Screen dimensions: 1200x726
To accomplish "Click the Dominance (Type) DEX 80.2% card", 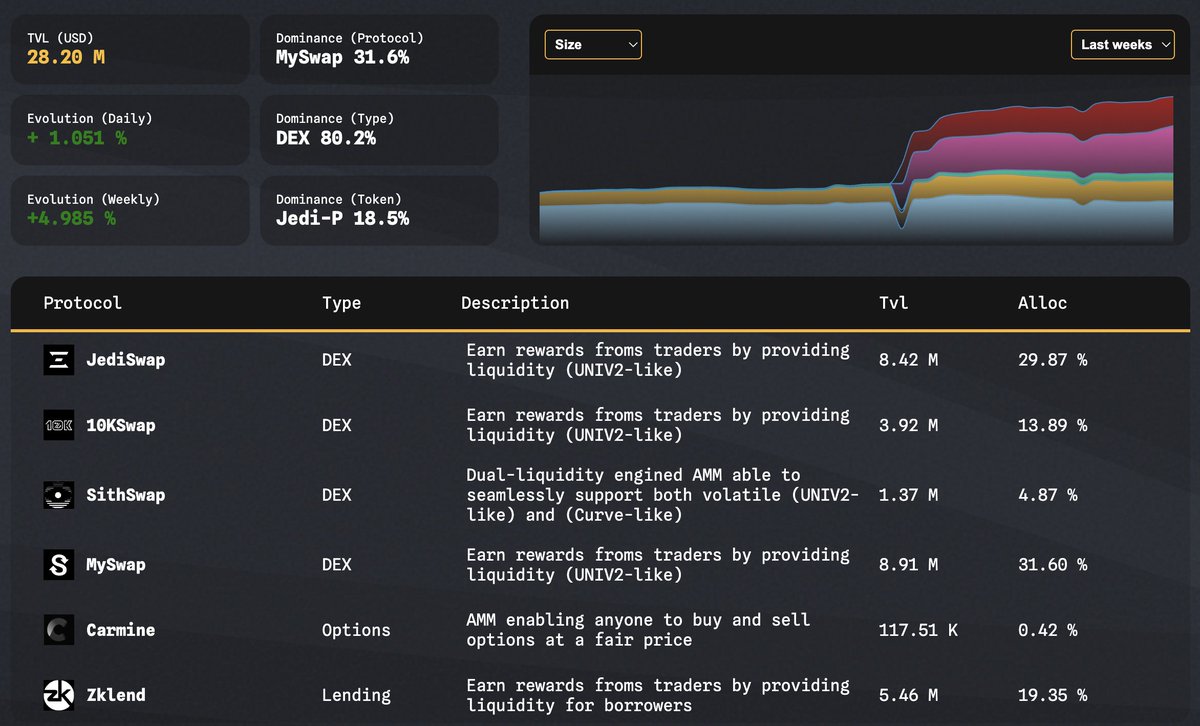I will pos(379,130).
